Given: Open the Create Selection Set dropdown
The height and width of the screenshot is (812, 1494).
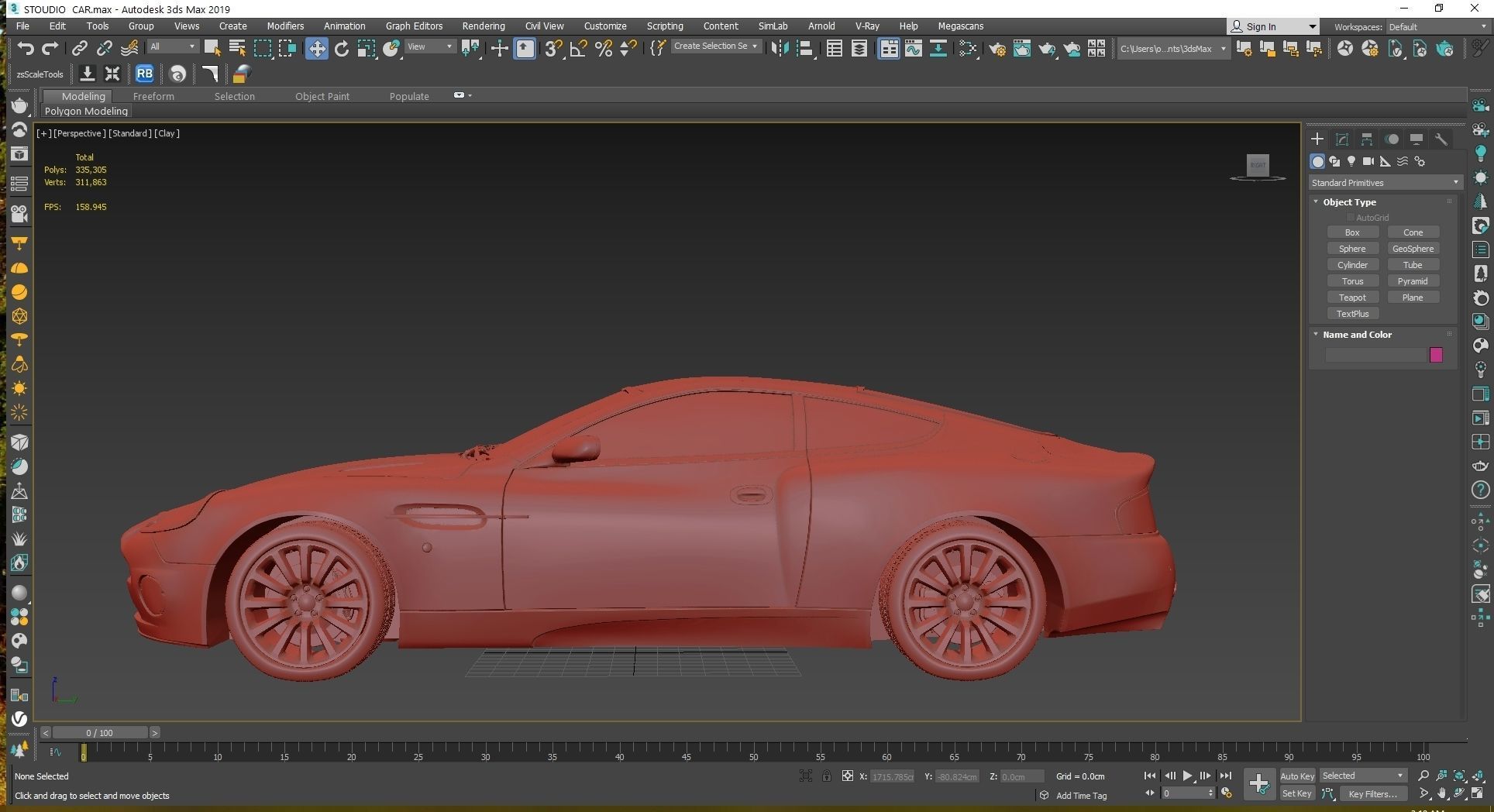Looking at the screenshot, I should tap(715, 46).
